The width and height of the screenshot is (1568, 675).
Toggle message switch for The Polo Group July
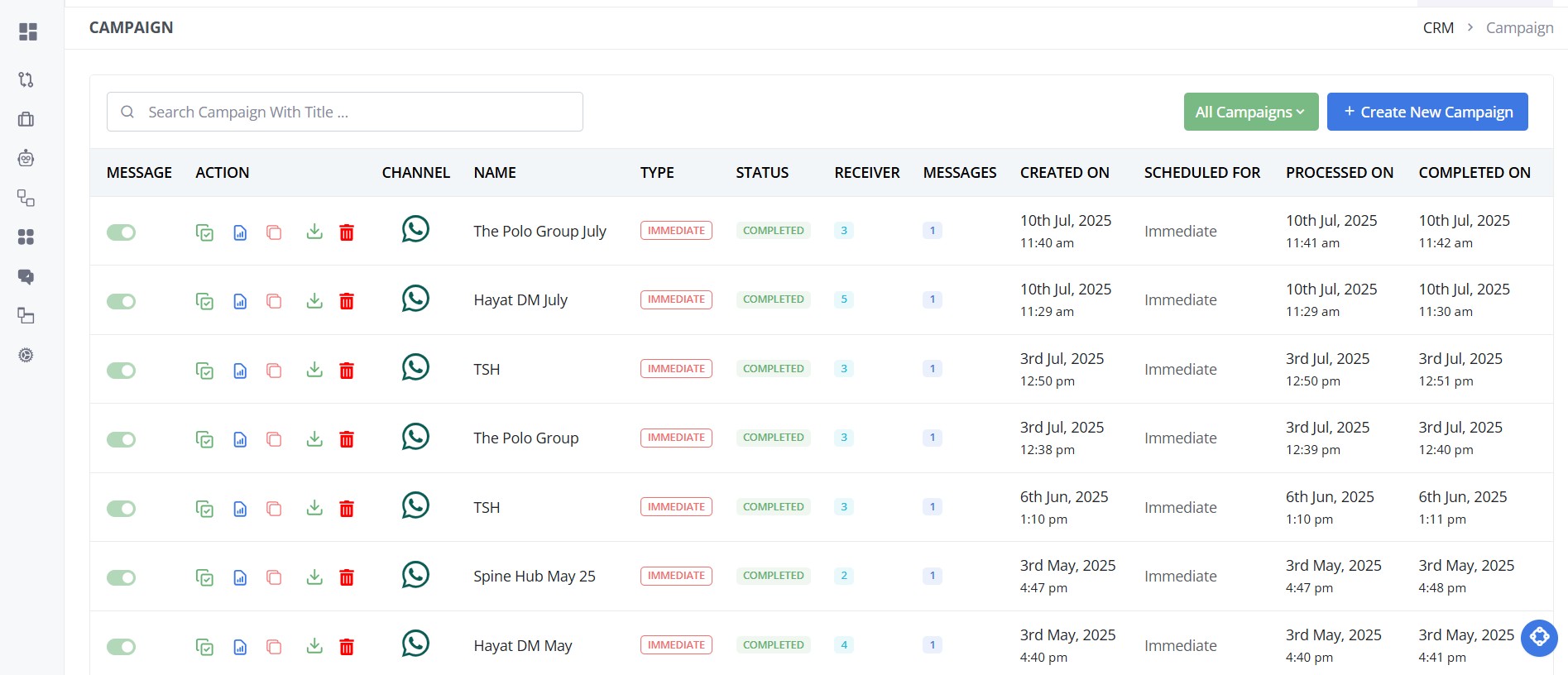pyautogui.click(x=121, y=232)
